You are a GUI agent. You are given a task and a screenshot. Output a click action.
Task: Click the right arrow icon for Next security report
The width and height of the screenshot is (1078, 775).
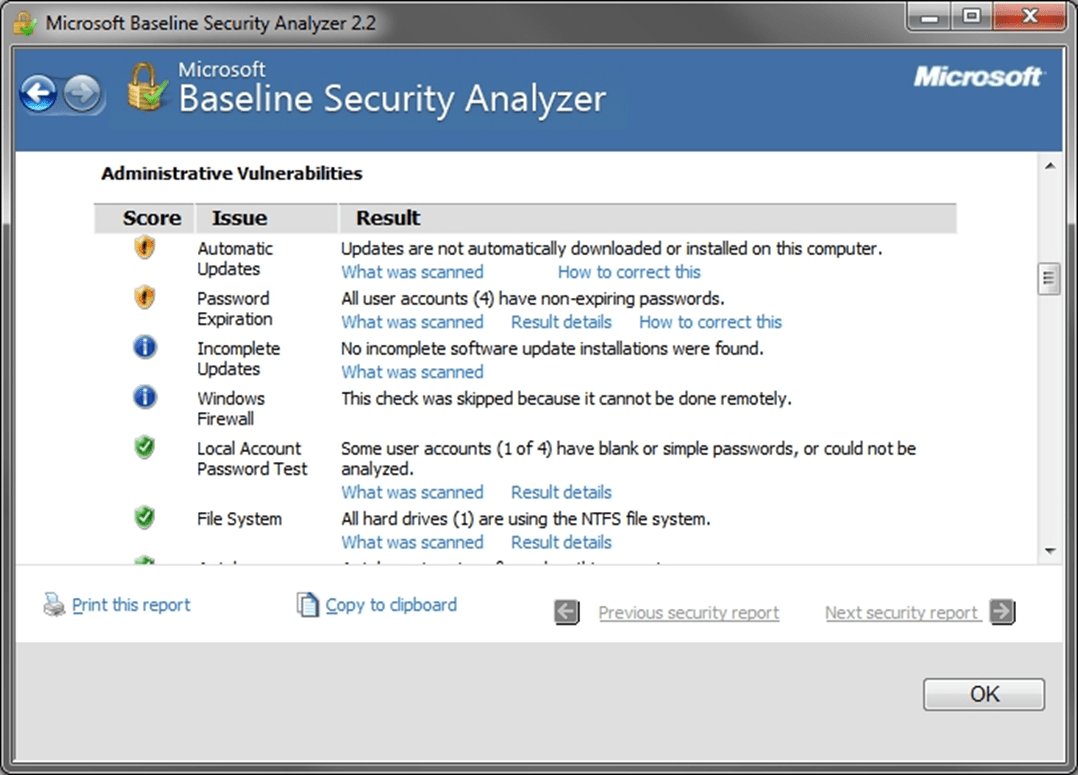[x=1002, y=611]
